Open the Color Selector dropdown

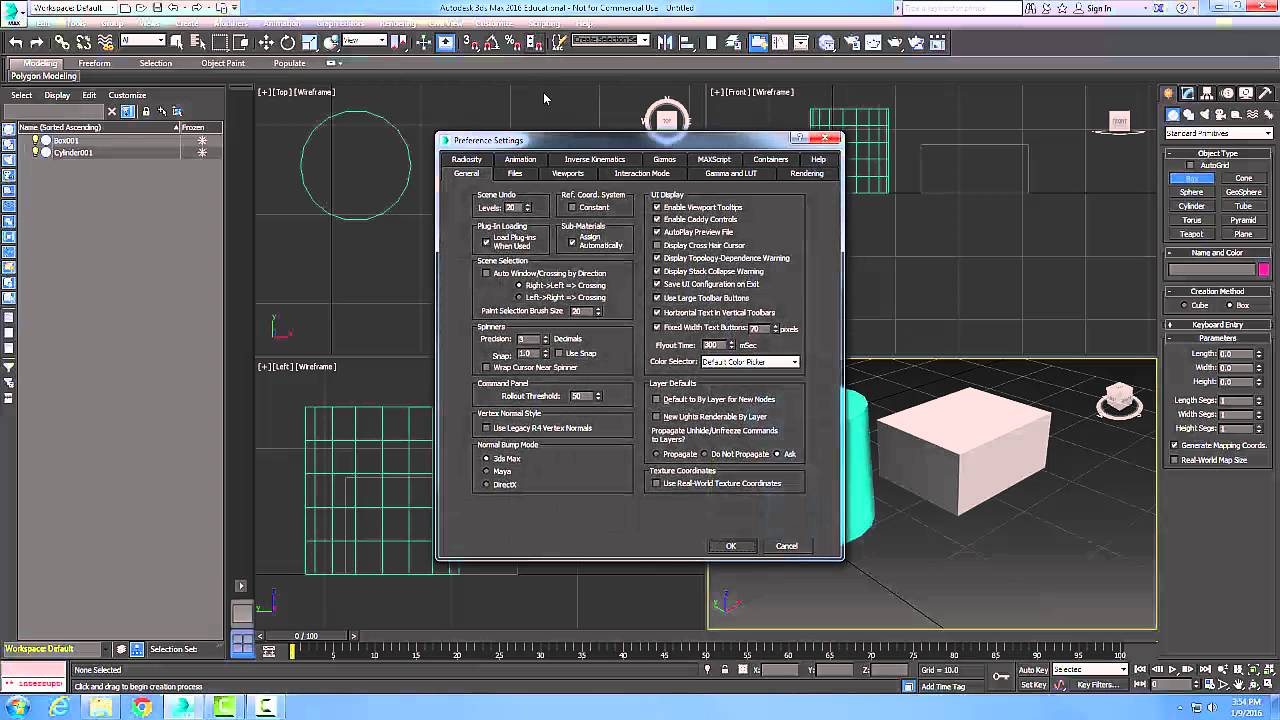pos(750,362)
